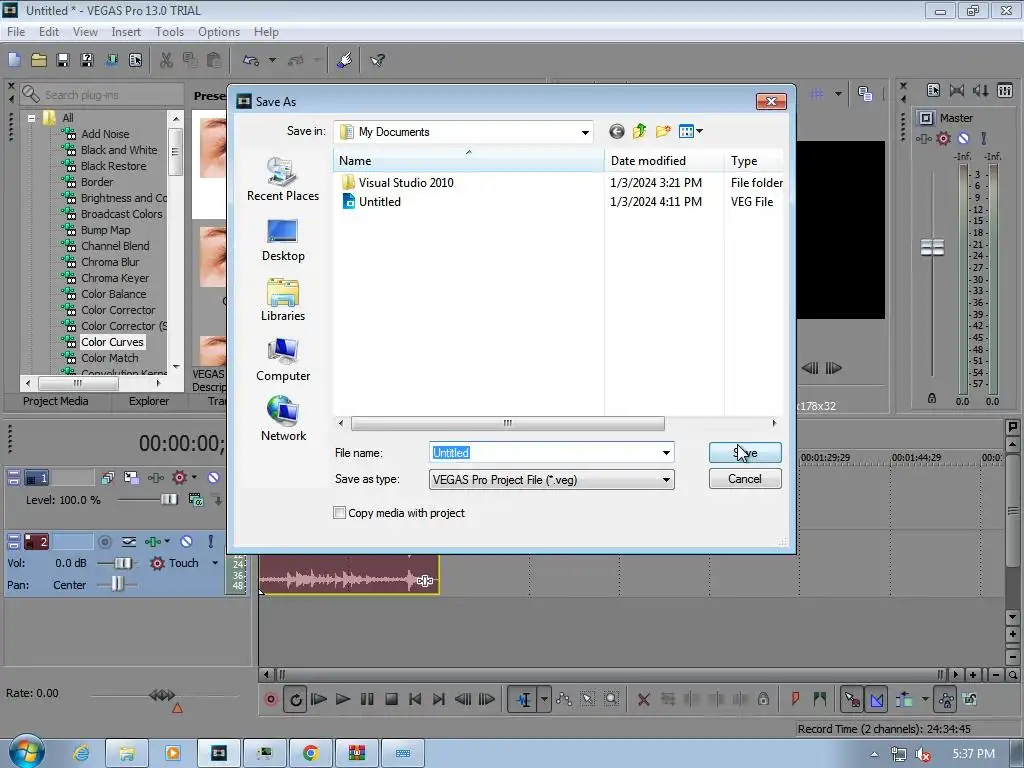Image resolution: width=1024 pixels, height=768 pixels.
Task: Click the What's This help icon
Action: [x=377, y=60]
